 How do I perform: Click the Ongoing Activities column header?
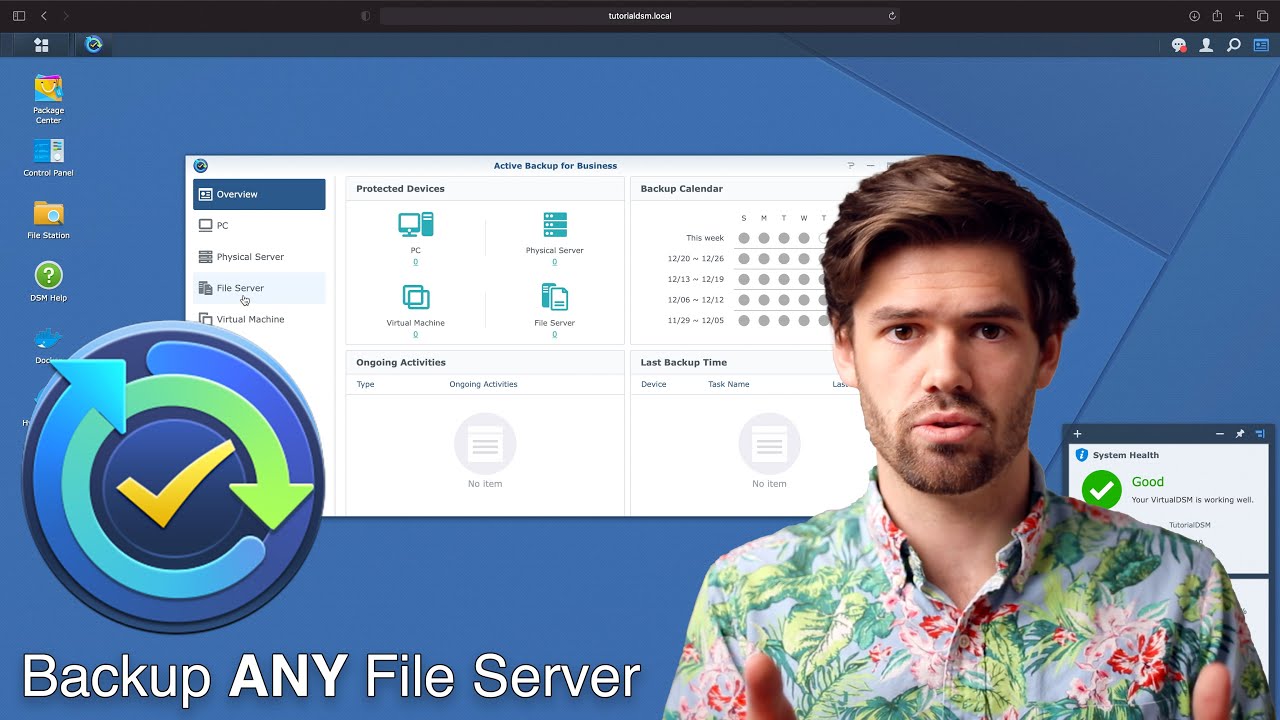tap(483, 384)
